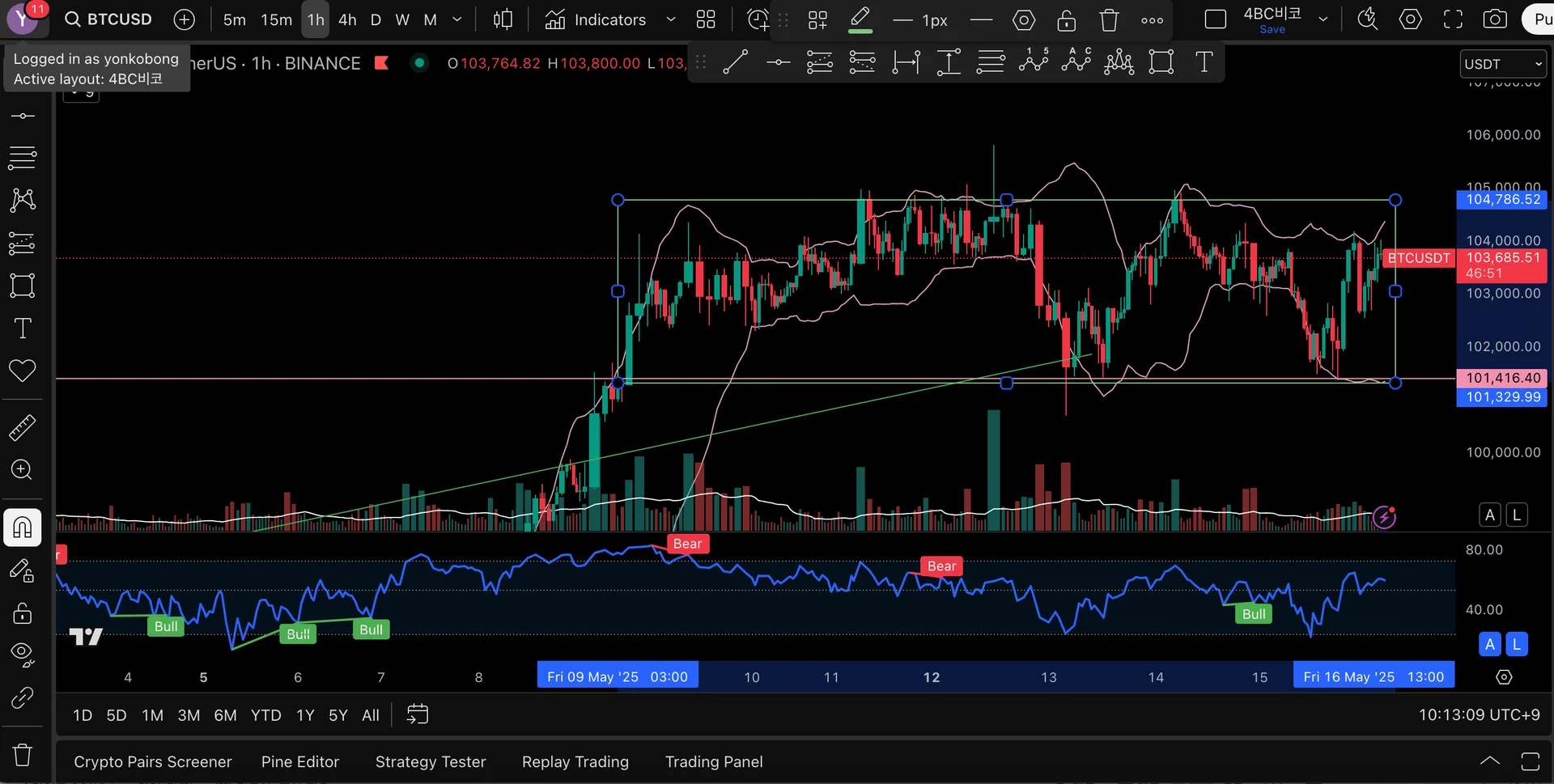1554x784 pixels.
Task: Click the BTCUSD symbol search
Action: (x=108, y=19)
